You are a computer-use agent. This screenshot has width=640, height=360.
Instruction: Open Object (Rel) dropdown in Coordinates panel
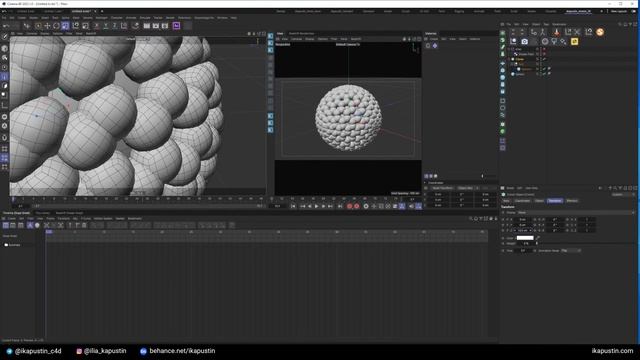[464, 188]
